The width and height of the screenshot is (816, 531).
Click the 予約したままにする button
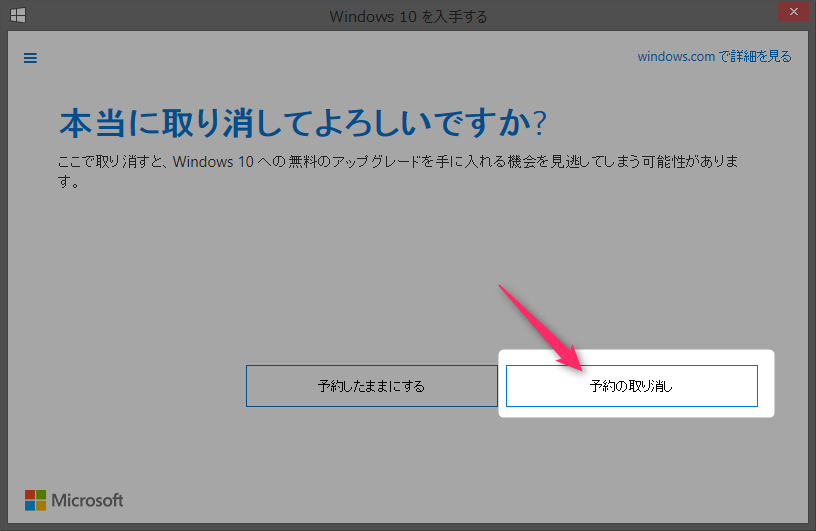pyautogui.click(x=372, y=386)
